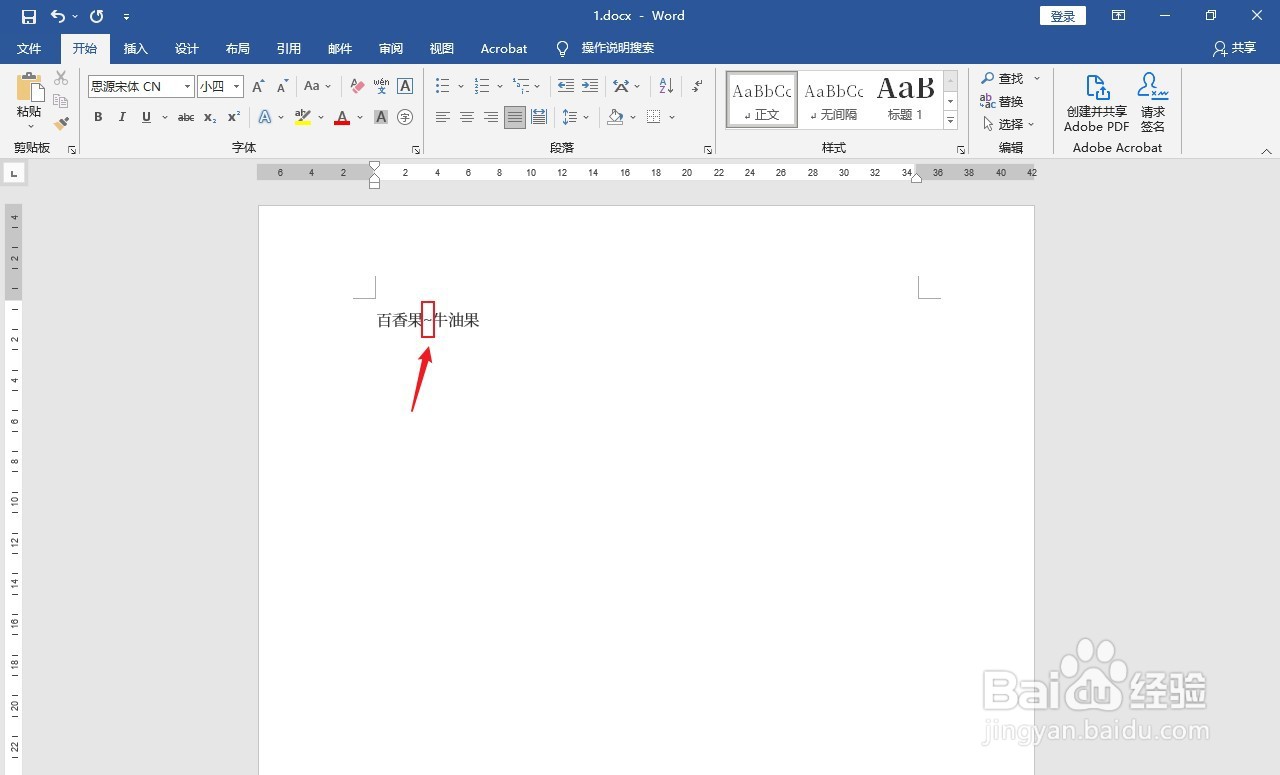Click the Decrease Font Size icon
This screenshot has width=1280, height=775.
click(283, 86)
